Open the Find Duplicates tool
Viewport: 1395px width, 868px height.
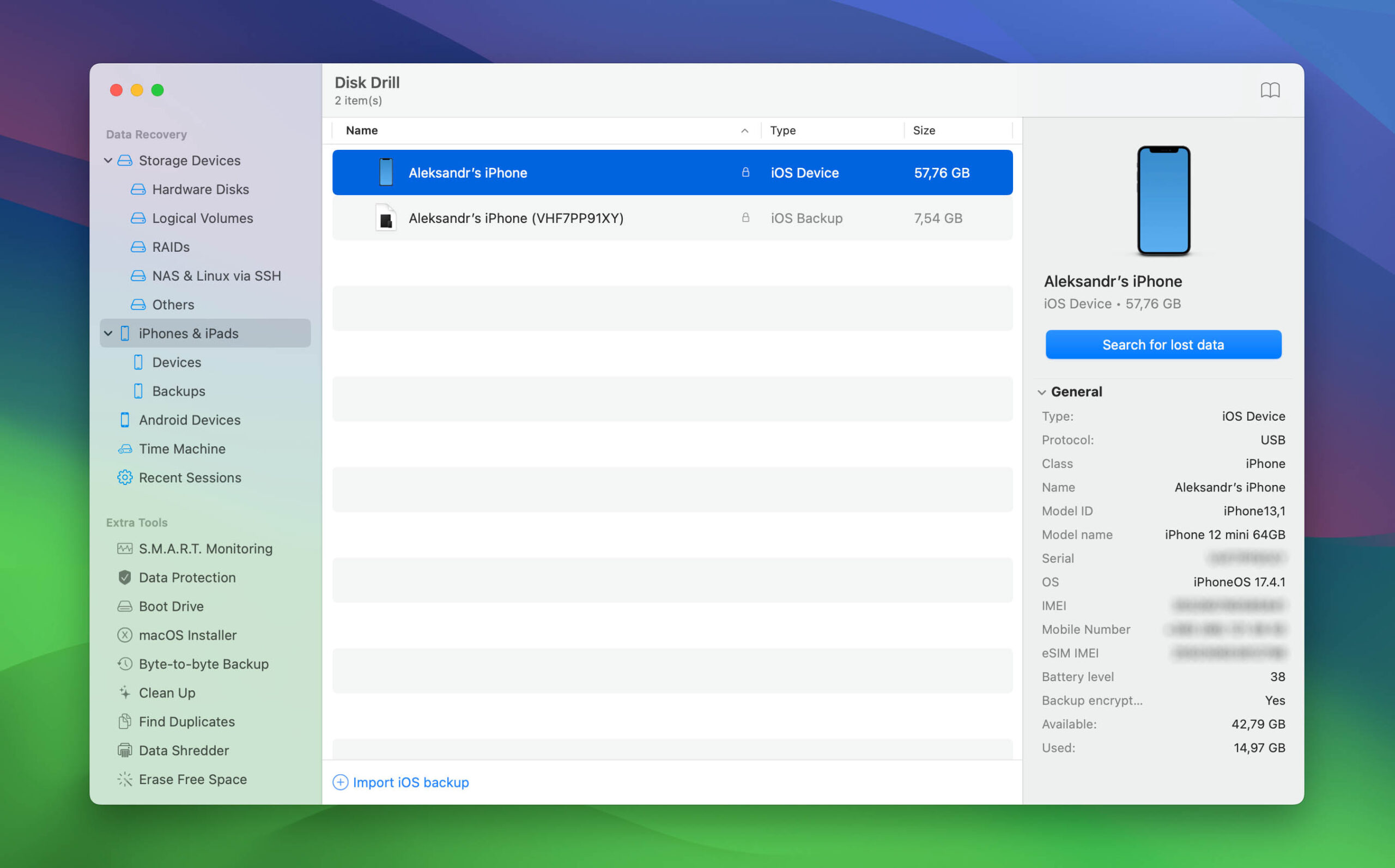click(x=186, y=721)
